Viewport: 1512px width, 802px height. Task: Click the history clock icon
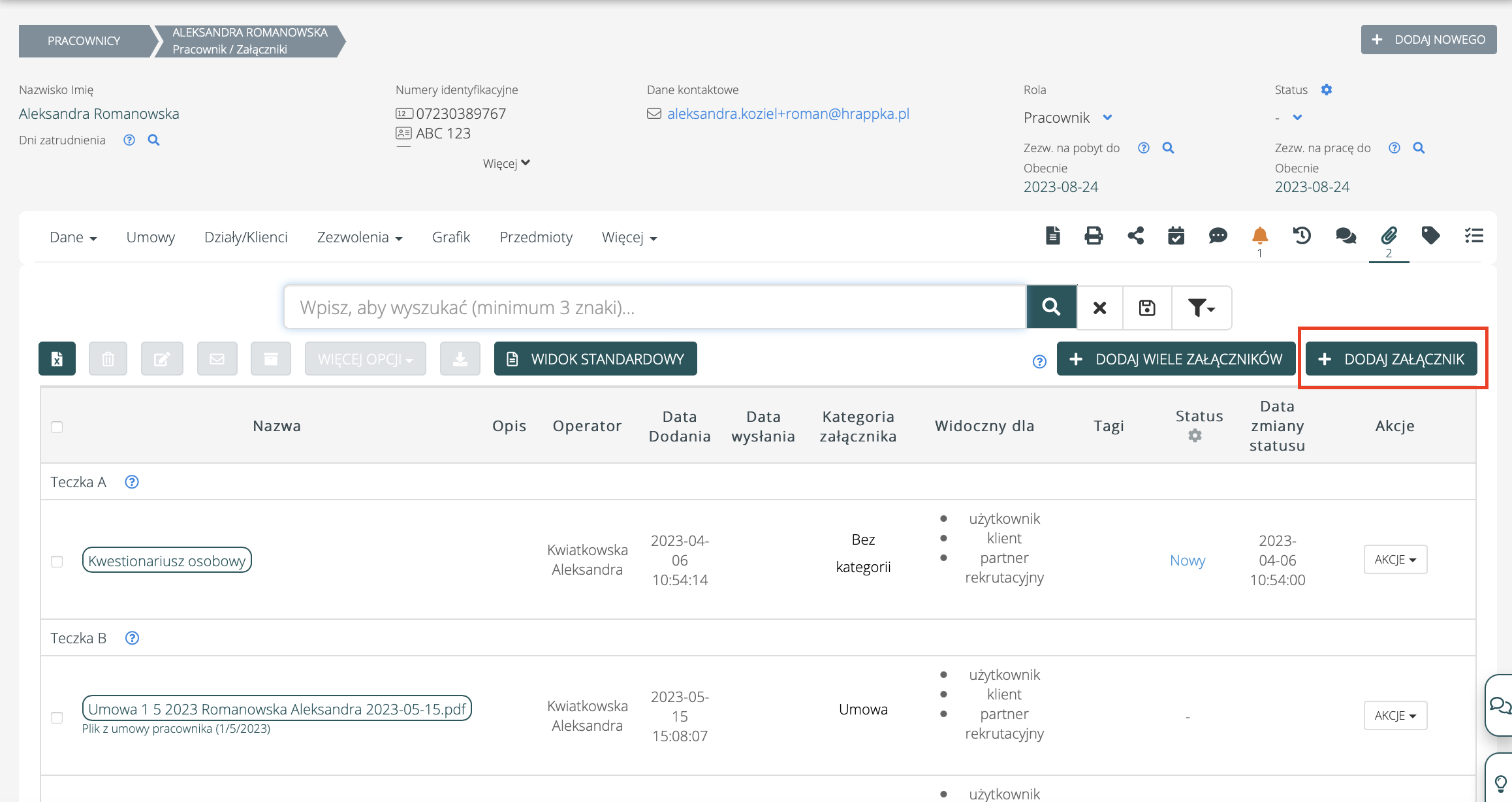coord(1302,236)
